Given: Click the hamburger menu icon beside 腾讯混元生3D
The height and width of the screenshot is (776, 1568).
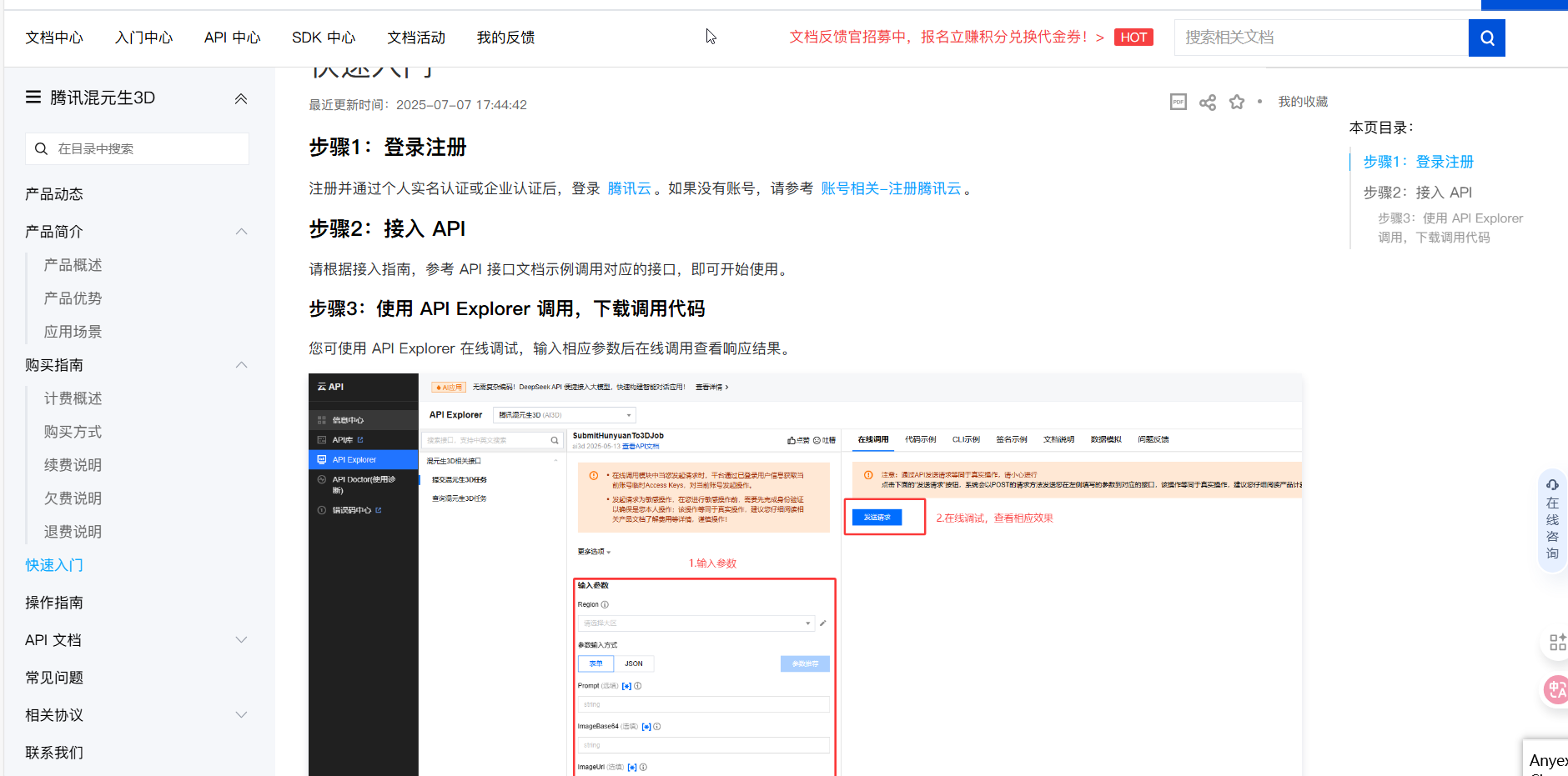Looking at the screenshot, I should (x=33, y=98).
